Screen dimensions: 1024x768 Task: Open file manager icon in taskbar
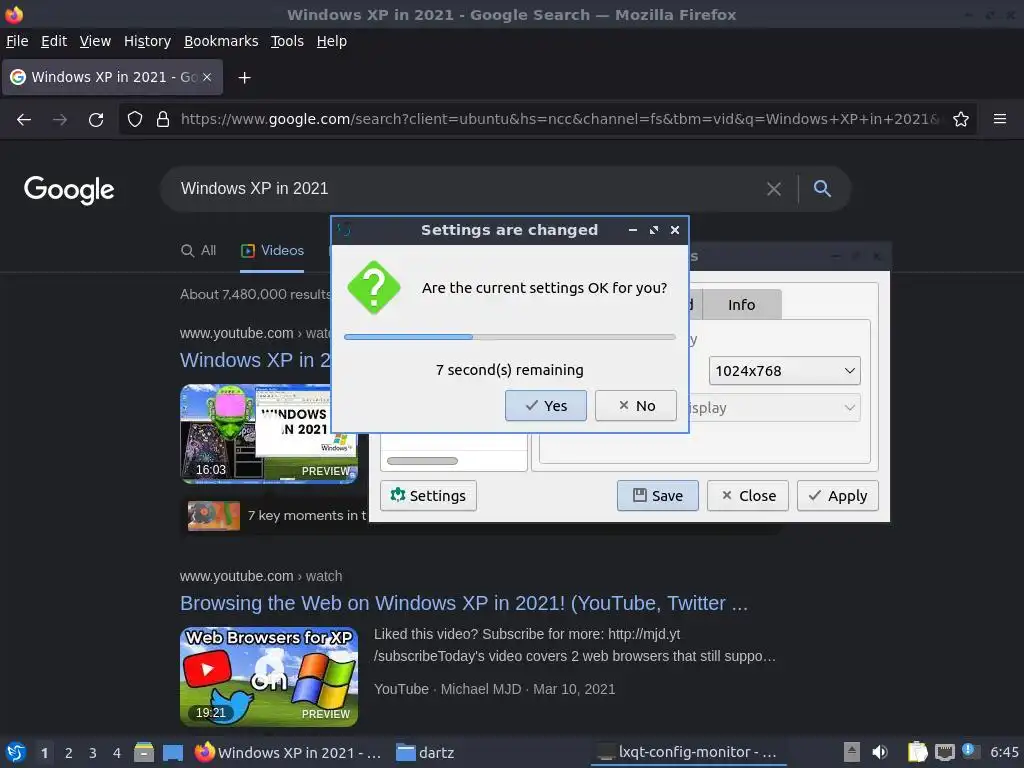coord(144,752)
